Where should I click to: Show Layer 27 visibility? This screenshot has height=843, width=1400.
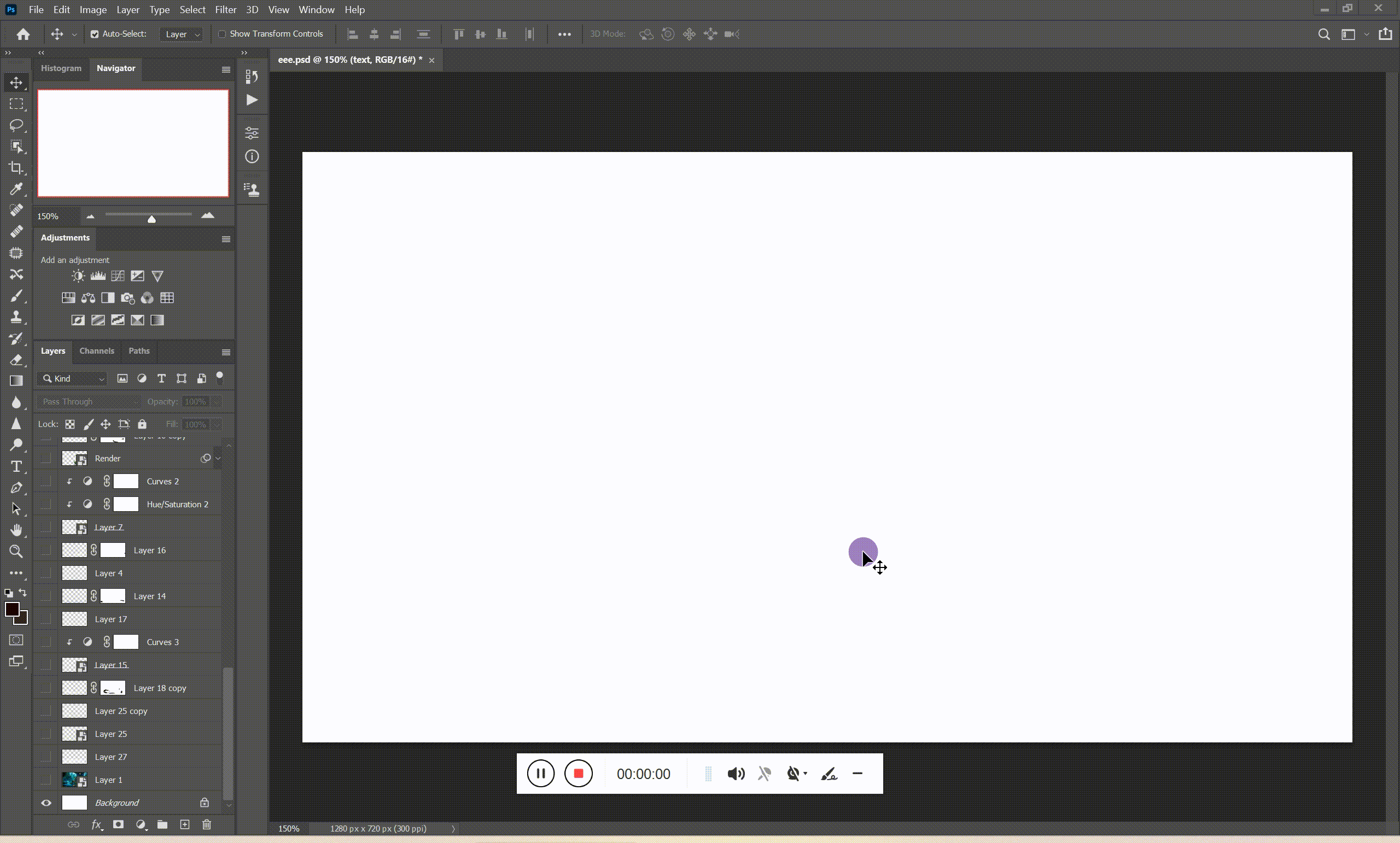46,757
